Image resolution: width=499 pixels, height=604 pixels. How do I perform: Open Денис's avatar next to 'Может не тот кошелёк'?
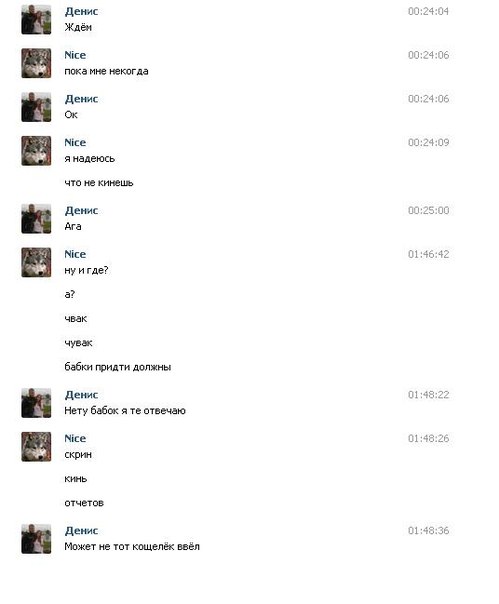tap(36, 539)
